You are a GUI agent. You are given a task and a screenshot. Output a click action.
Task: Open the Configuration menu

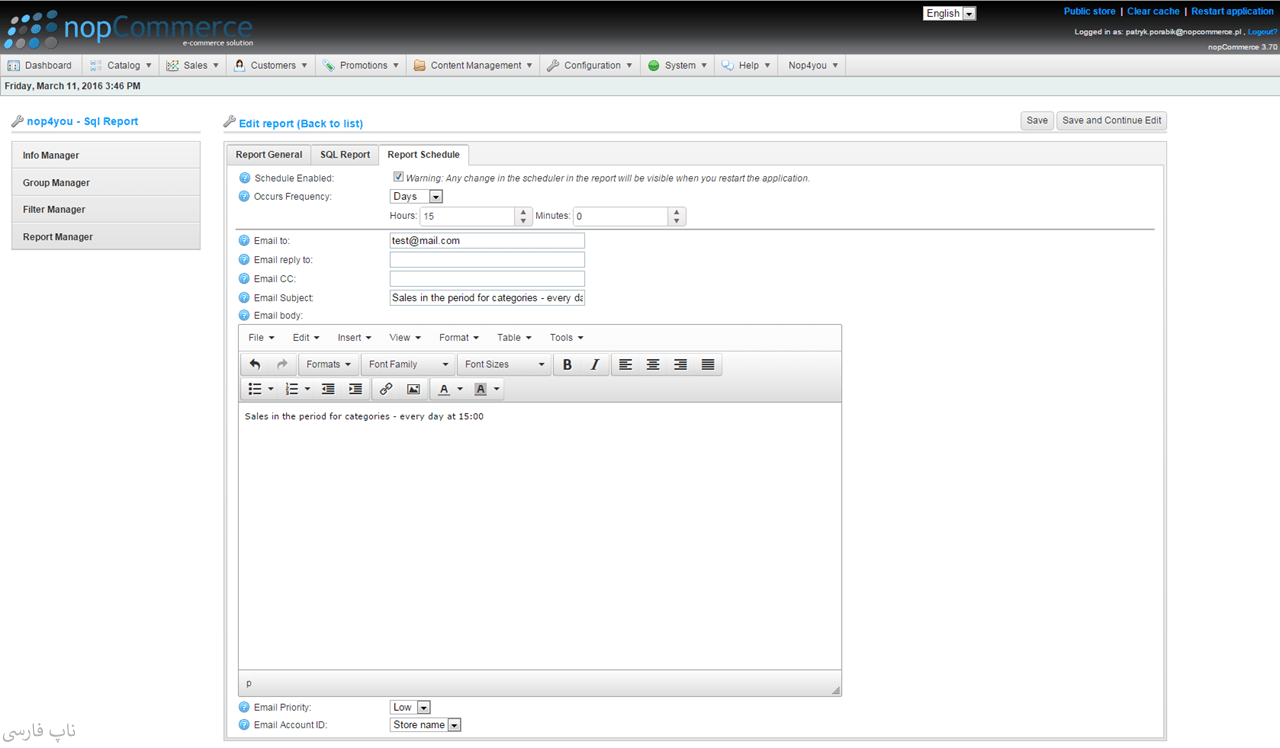591,66
